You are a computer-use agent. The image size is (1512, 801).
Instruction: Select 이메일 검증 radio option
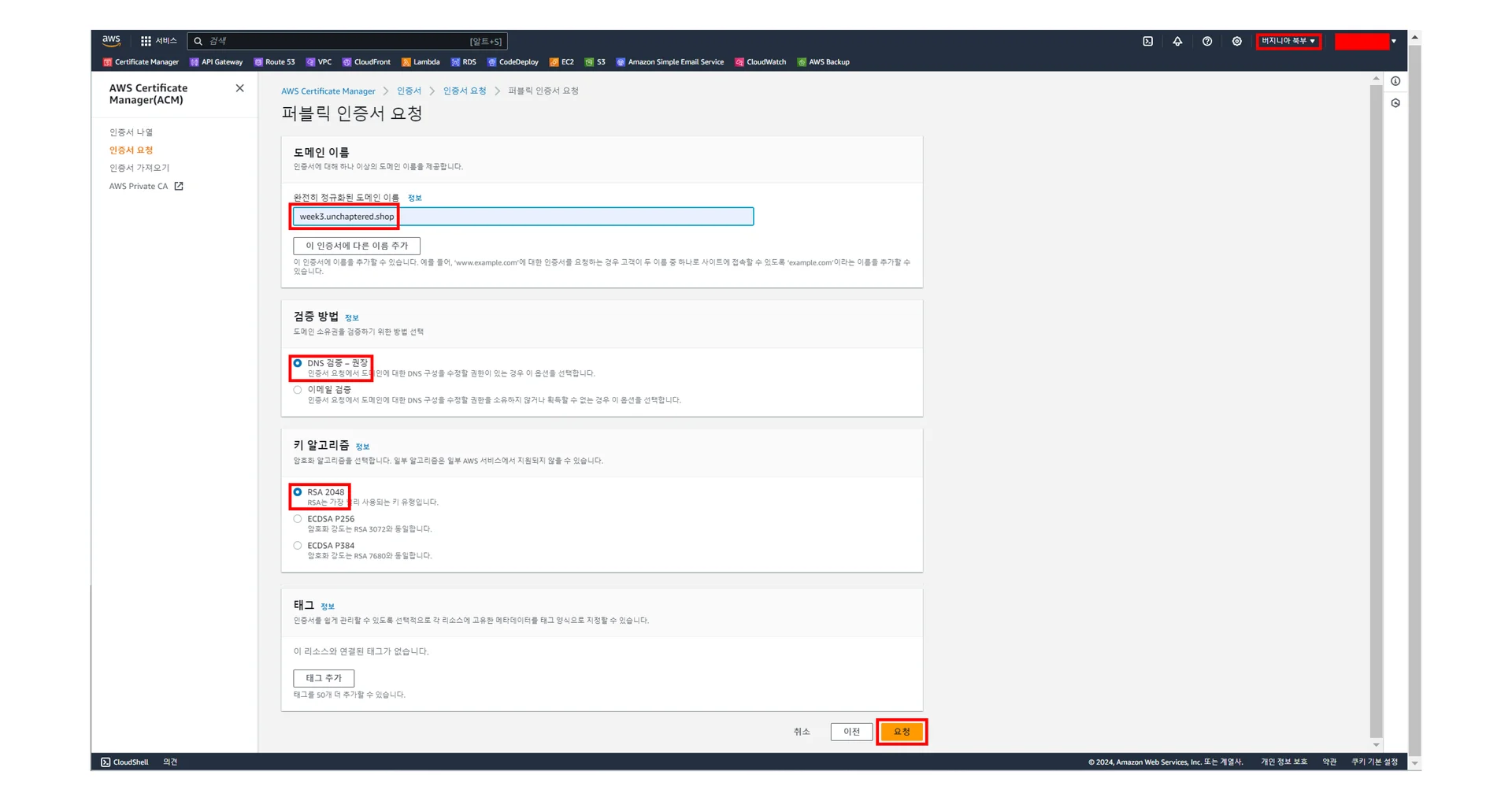coord(298,390)
